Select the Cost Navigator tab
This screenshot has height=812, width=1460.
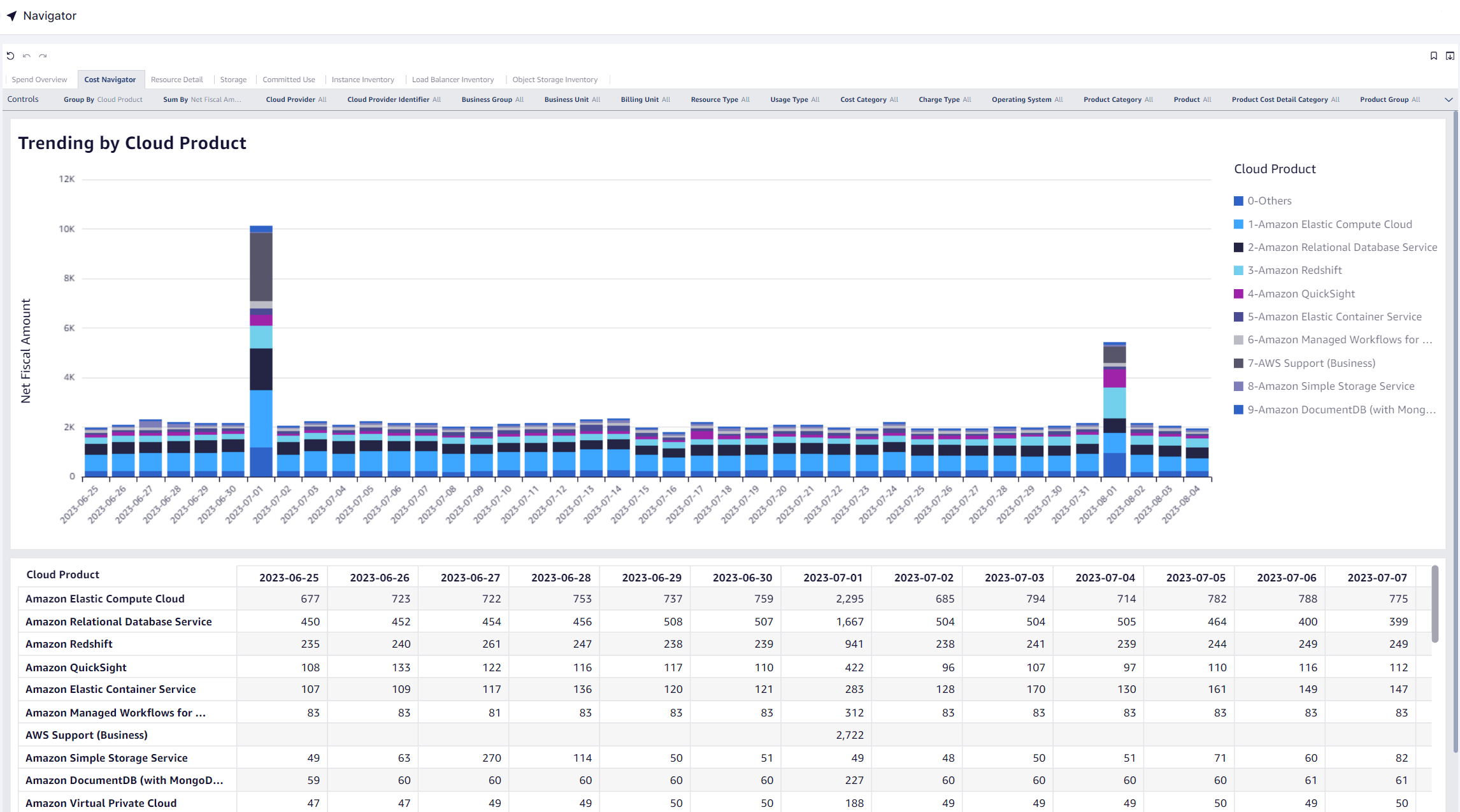110,80
